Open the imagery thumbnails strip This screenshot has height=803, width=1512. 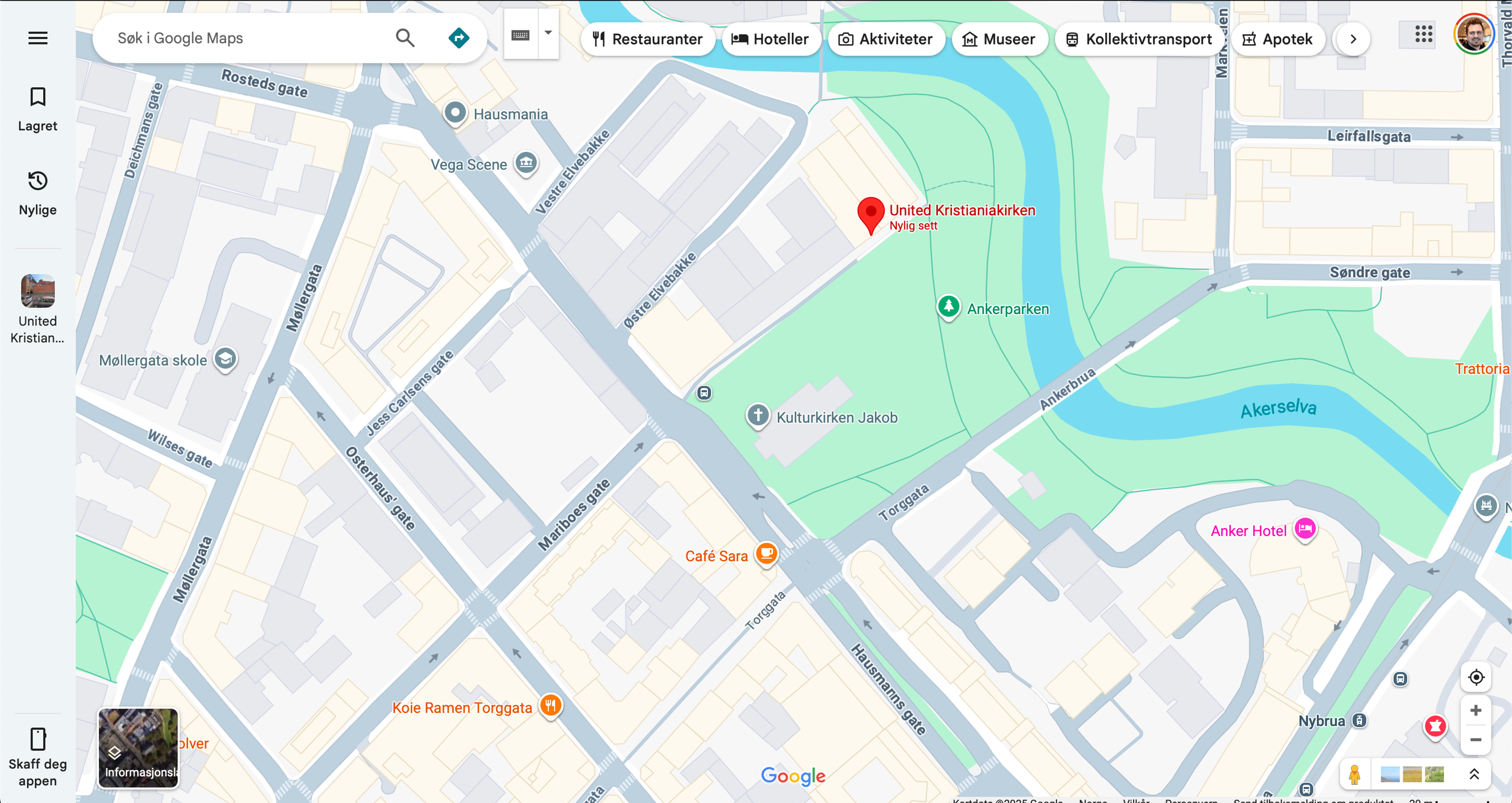pyautogui.click(x=1412, y=775)
